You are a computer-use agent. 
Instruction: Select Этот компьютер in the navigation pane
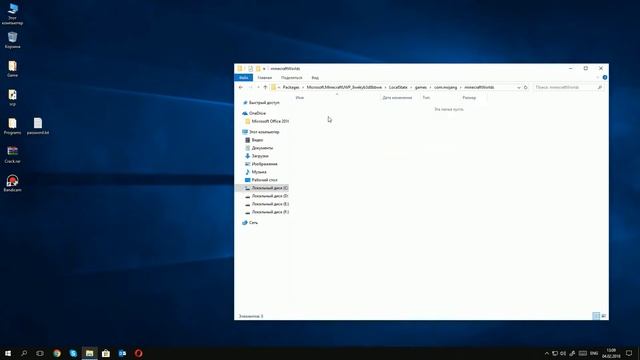pyautogui.click(x=264, y=132)
